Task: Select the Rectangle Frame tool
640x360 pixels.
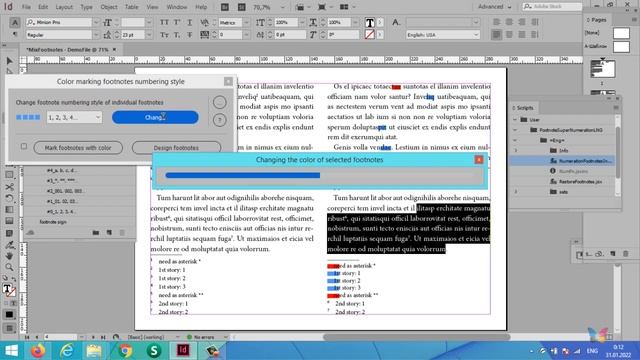Action: tap(9, 175)
